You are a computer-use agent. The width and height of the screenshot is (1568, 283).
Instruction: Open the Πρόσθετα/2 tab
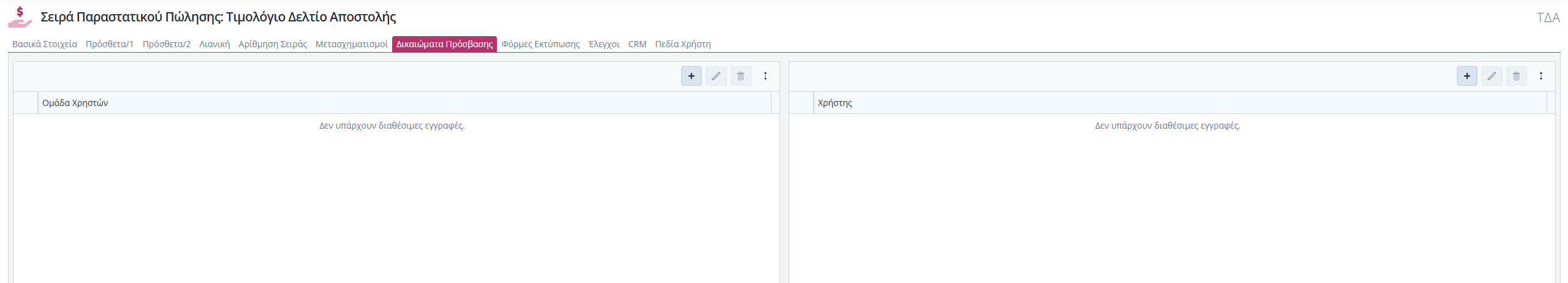pyautogui.click(x=167, y=44)
